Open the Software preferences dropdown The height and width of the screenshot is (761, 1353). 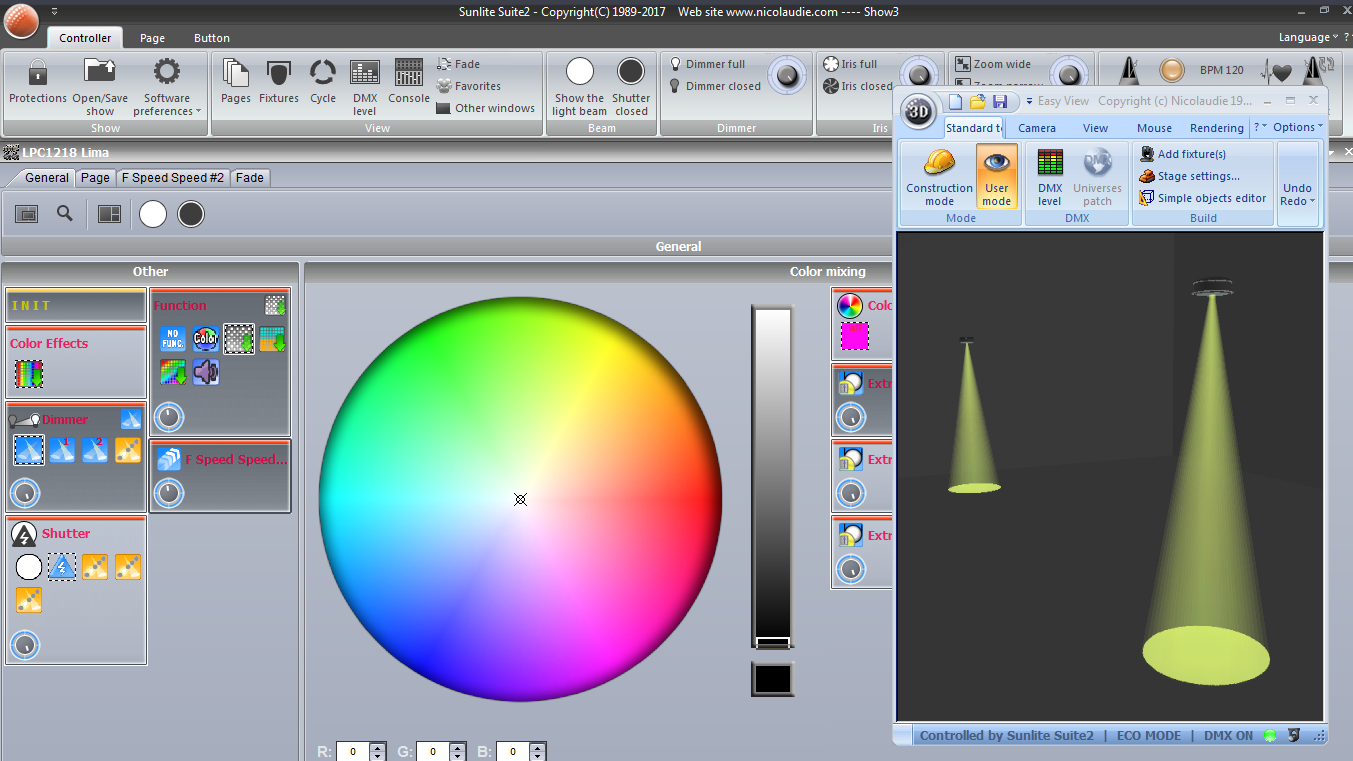click(167, 86)
